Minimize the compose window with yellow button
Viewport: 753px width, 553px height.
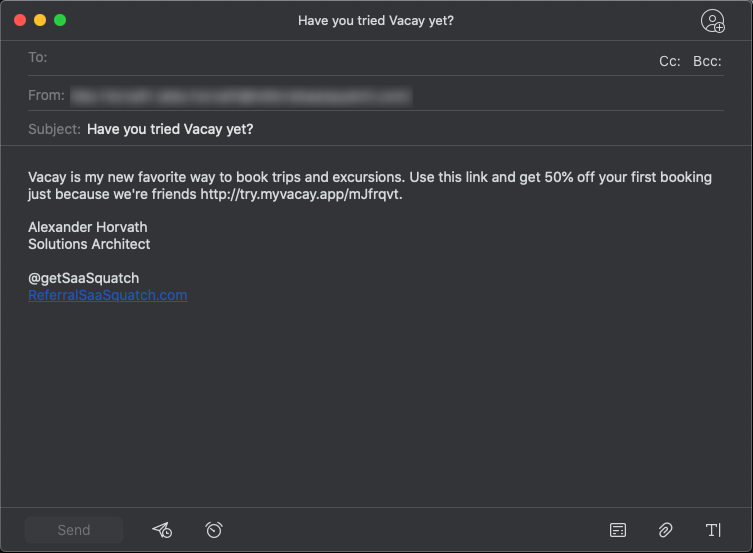tap(40, 20)
